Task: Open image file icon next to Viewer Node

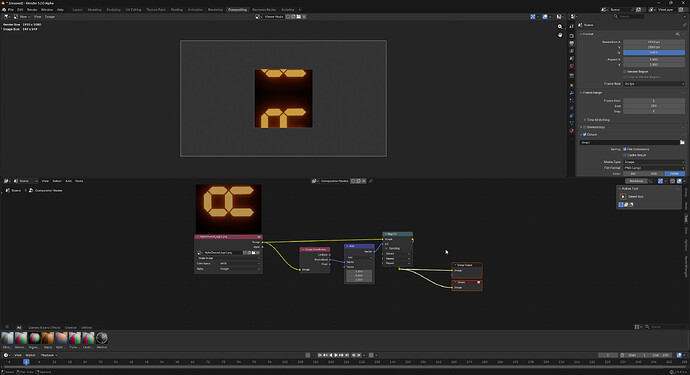Action: pyautogui.click(x=298, y=17)
